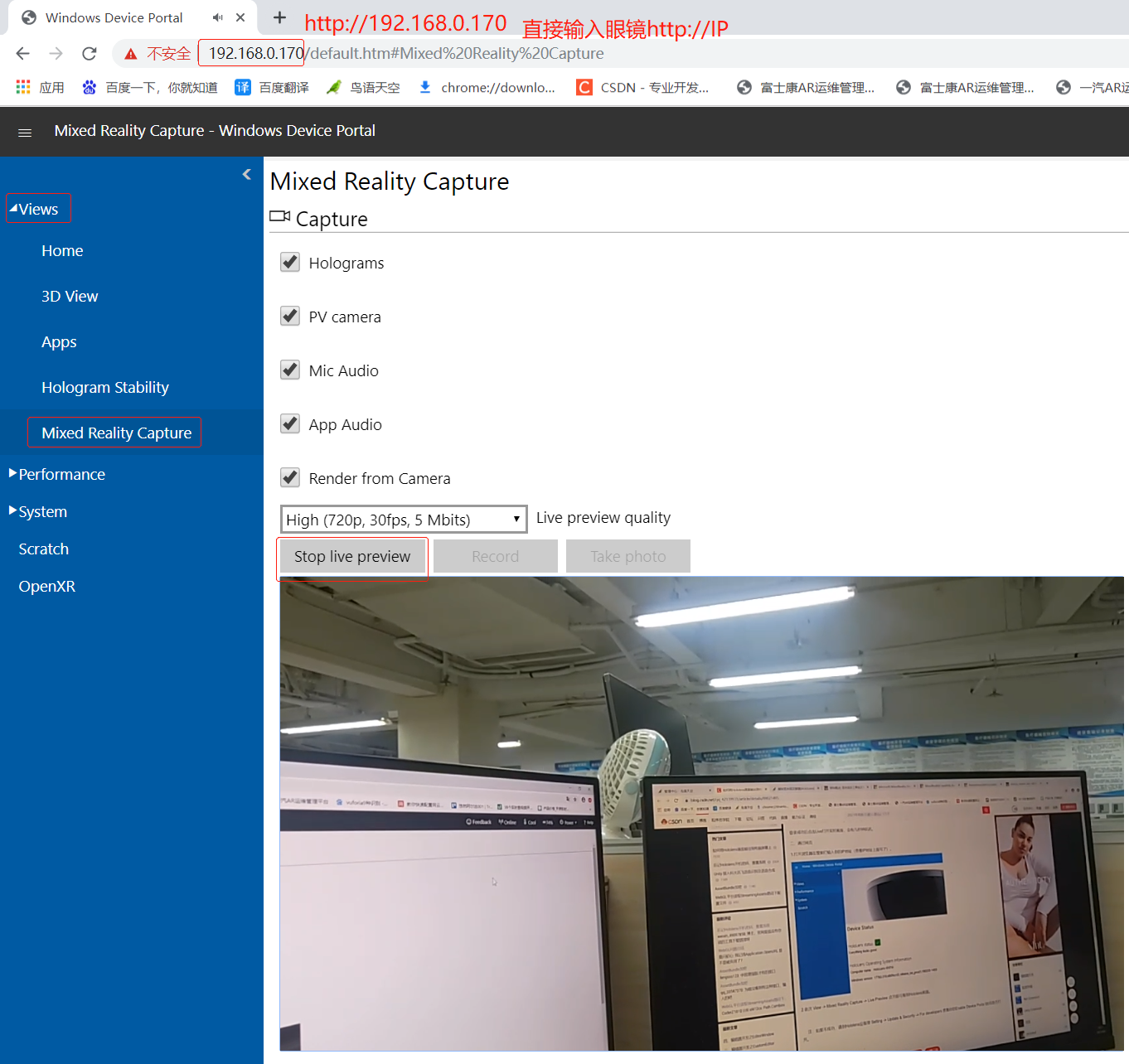Disable the Mic Audio checkbox
The image size is (1129, 1064).
point(290,370)
